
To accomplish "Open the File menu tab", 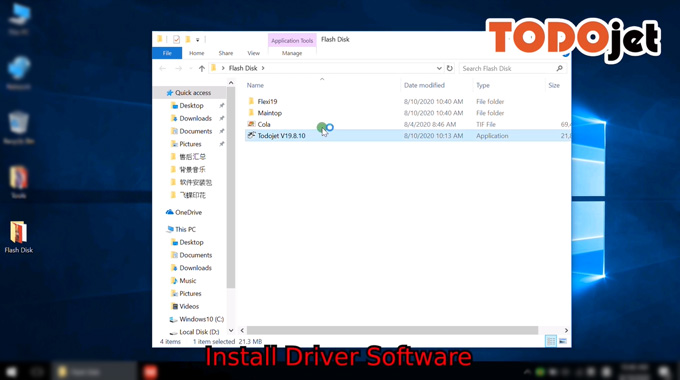I will [167, 53].
